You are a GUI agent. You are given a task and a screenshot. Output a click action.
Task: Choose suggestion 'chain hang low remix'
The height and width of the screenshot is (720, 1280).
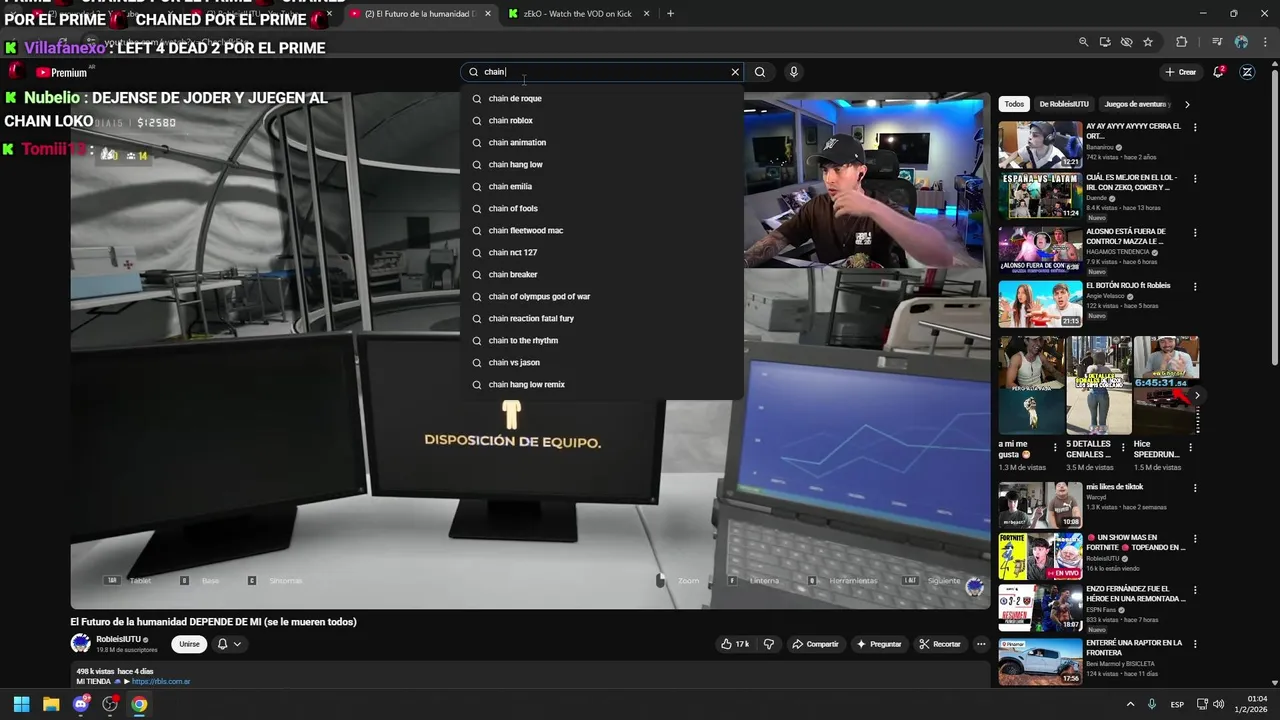(x=601, y=384)
